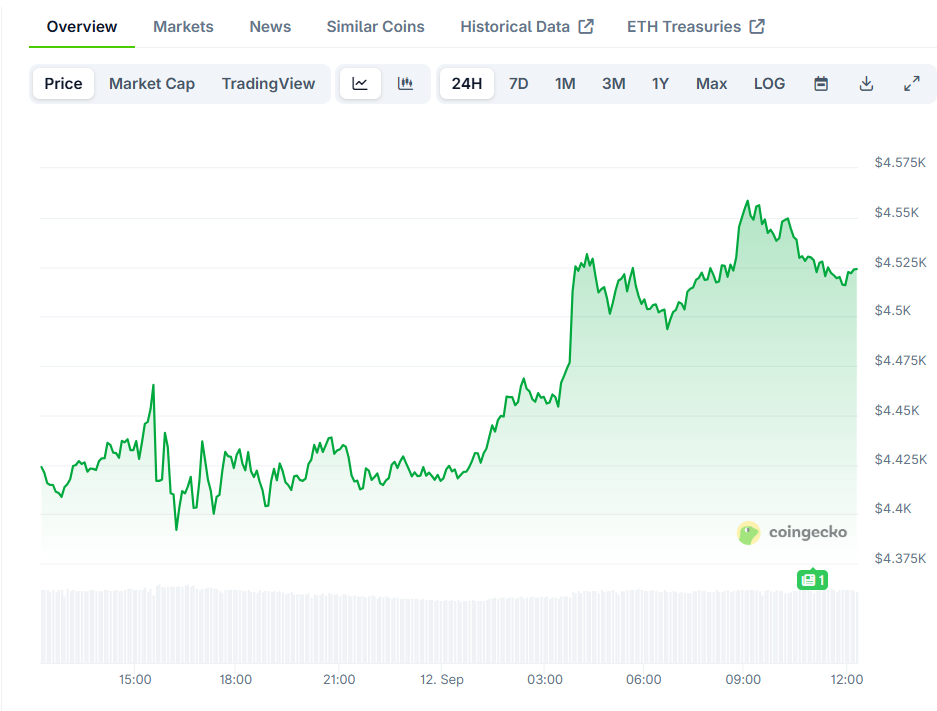The height and width of the screenshot is (711, 937).
Task: Select the 1Y time range
Action: coord(660,83)
